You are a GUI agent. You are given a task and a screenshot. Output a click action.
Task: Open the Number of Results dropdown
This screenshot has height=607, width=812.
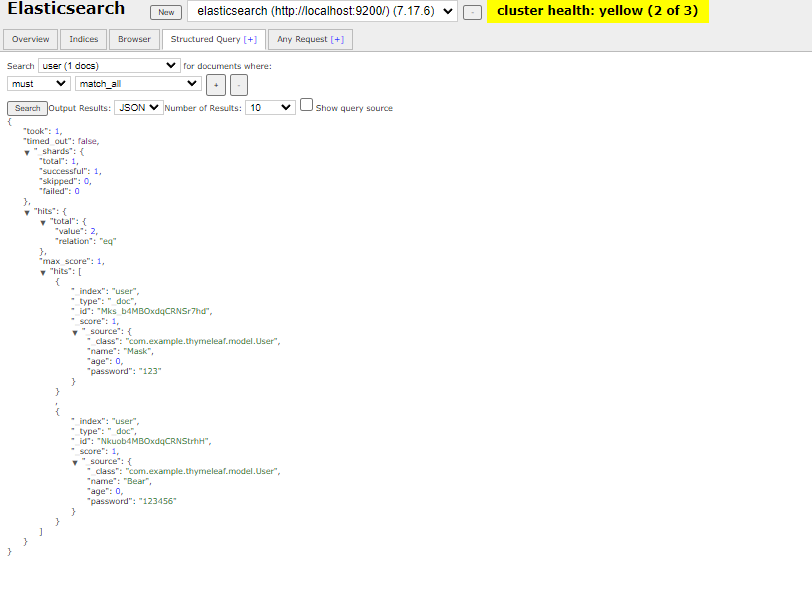pos(270,107)
